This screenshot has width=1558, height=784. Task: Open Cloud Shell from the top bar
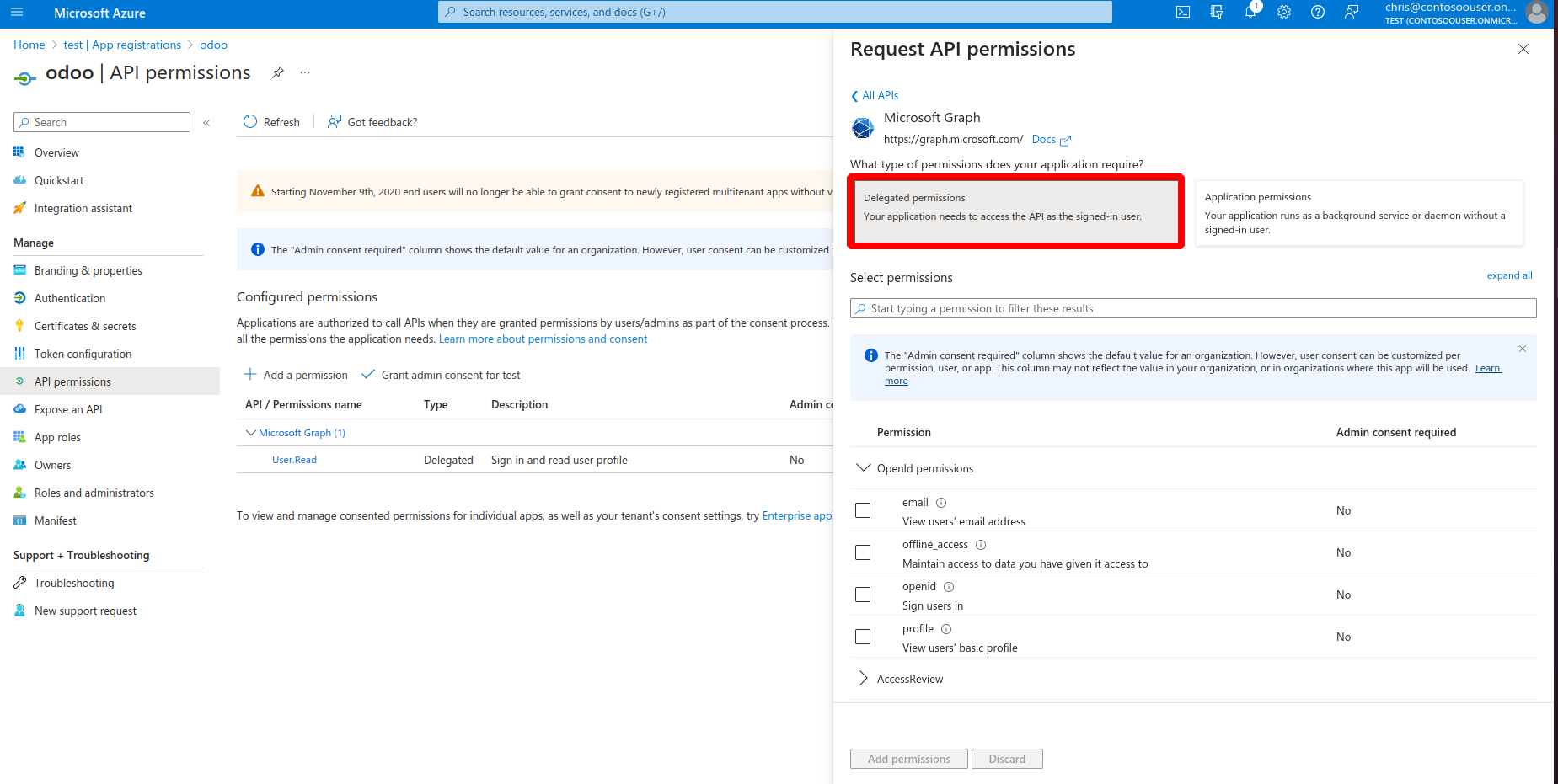point(1183,12)
